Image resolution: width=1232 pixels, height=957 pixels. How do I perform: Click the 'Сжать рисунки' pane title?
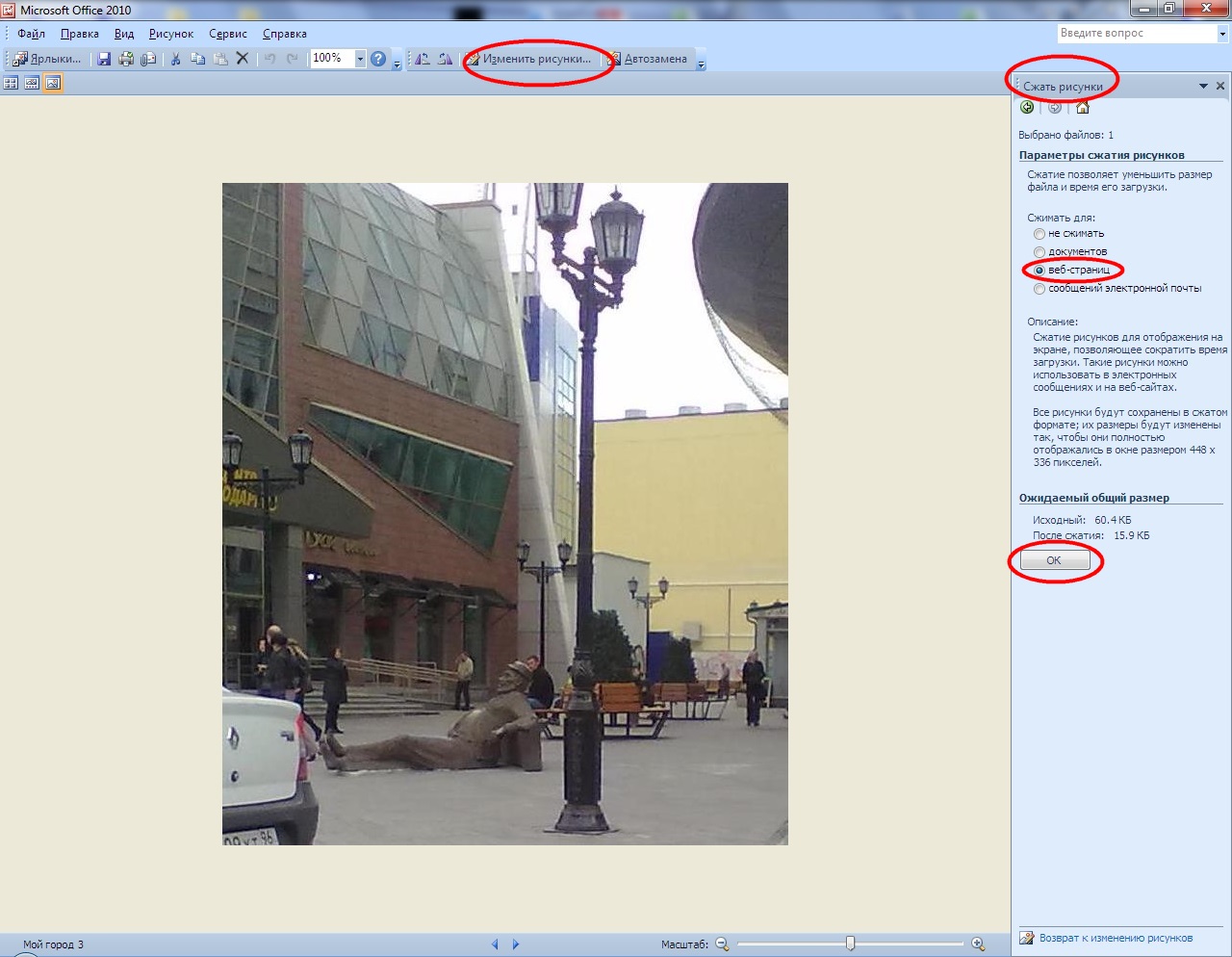tap(1063, 87)
